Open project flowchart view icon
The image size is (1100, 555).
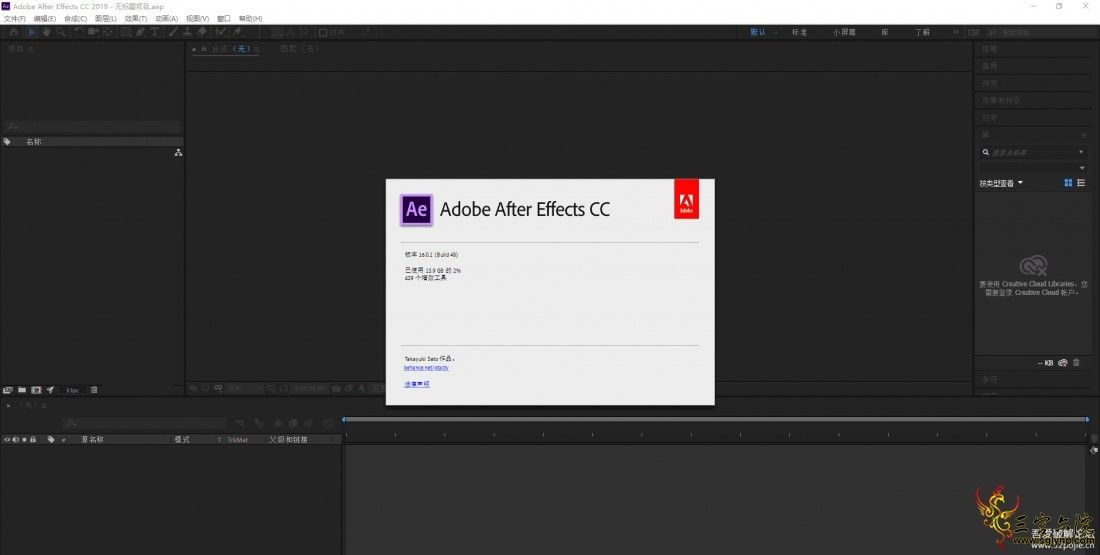[x=178, y=152]
